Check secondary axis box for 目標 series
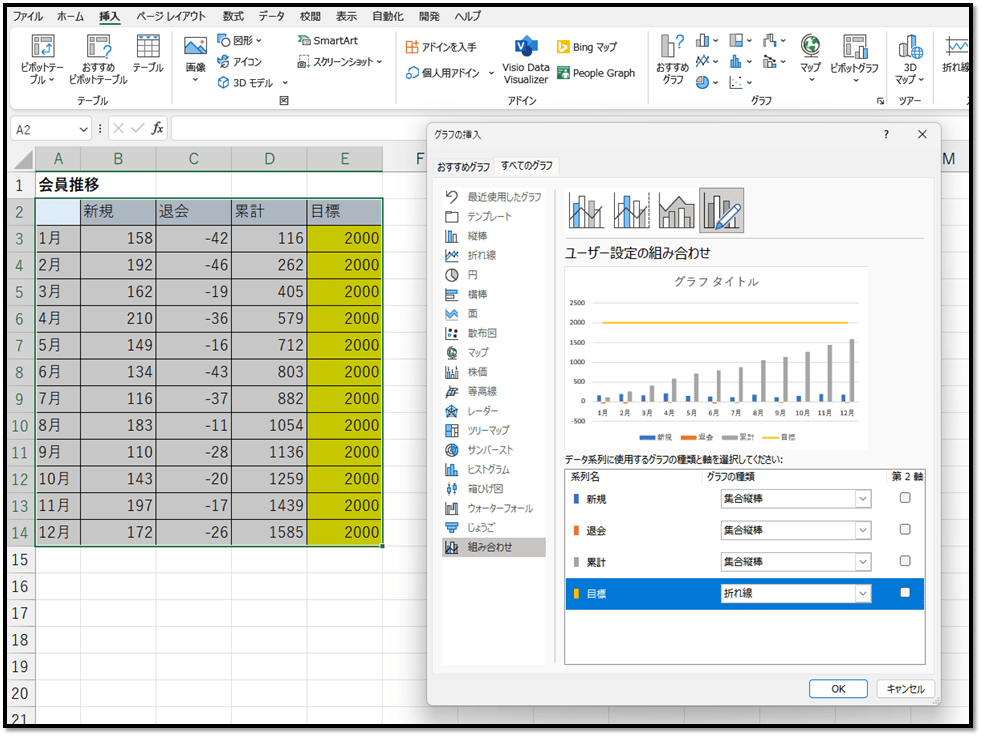Screen dimensions: 982x737 click(905, 593)
